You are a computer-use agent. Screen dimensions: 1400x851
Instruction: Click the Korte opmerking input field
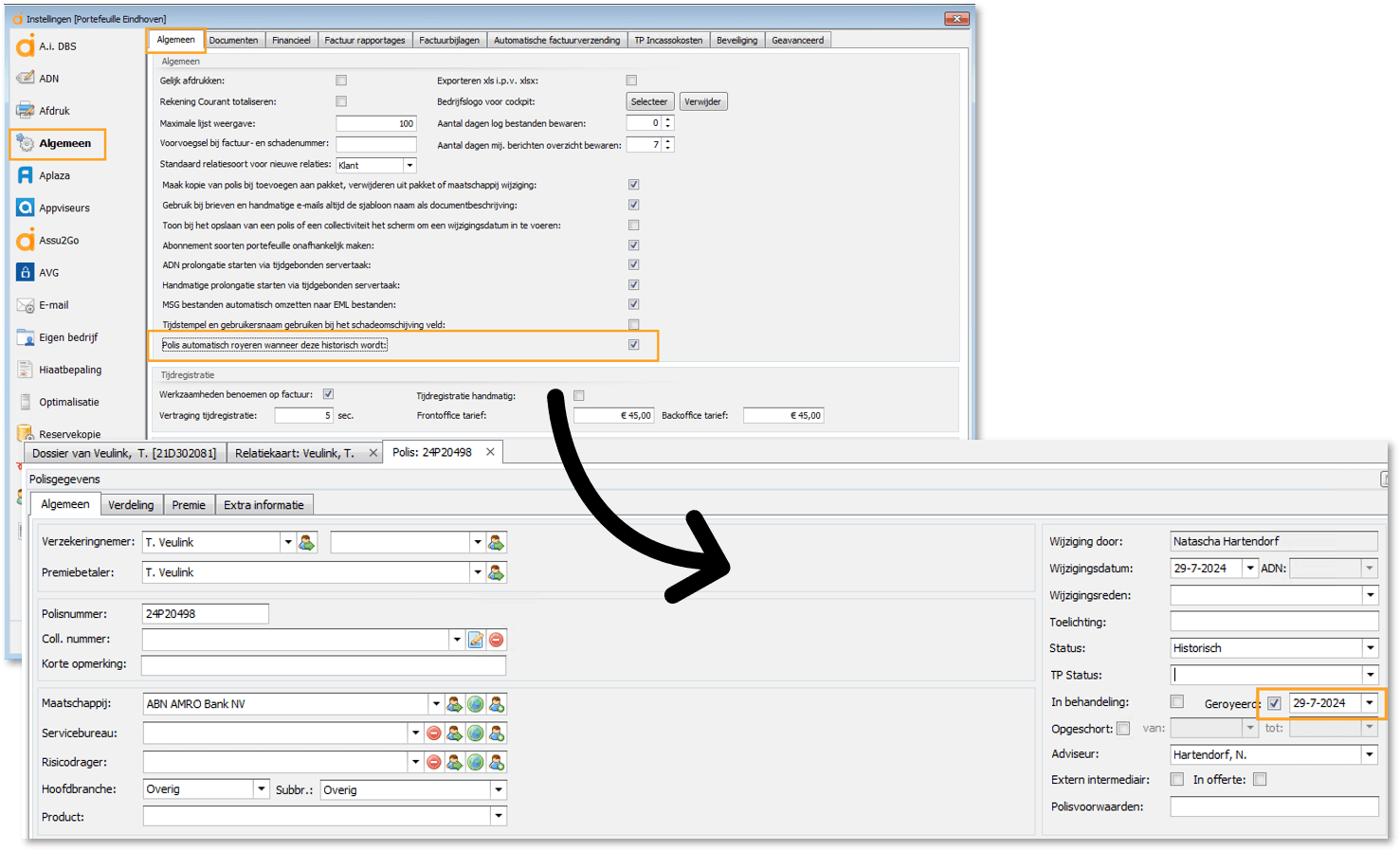323,665
